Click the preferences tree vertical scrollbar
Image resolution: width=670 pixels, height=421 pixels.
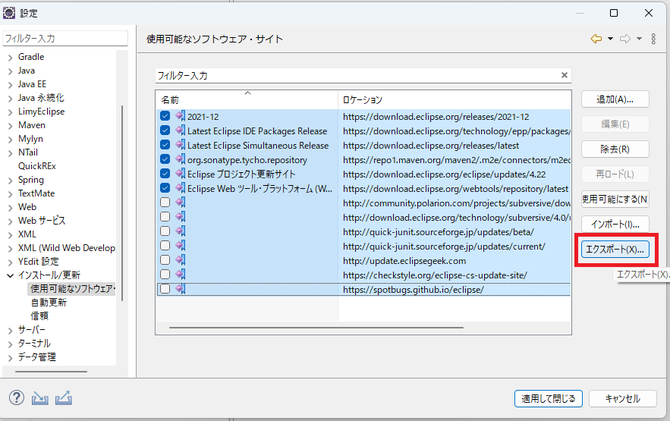122,203
